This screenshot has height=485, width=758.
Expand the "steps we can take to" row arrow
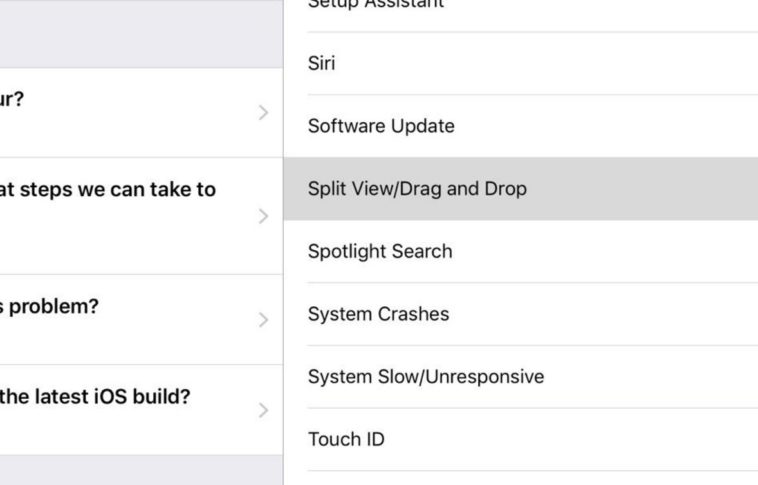[263, 216]
